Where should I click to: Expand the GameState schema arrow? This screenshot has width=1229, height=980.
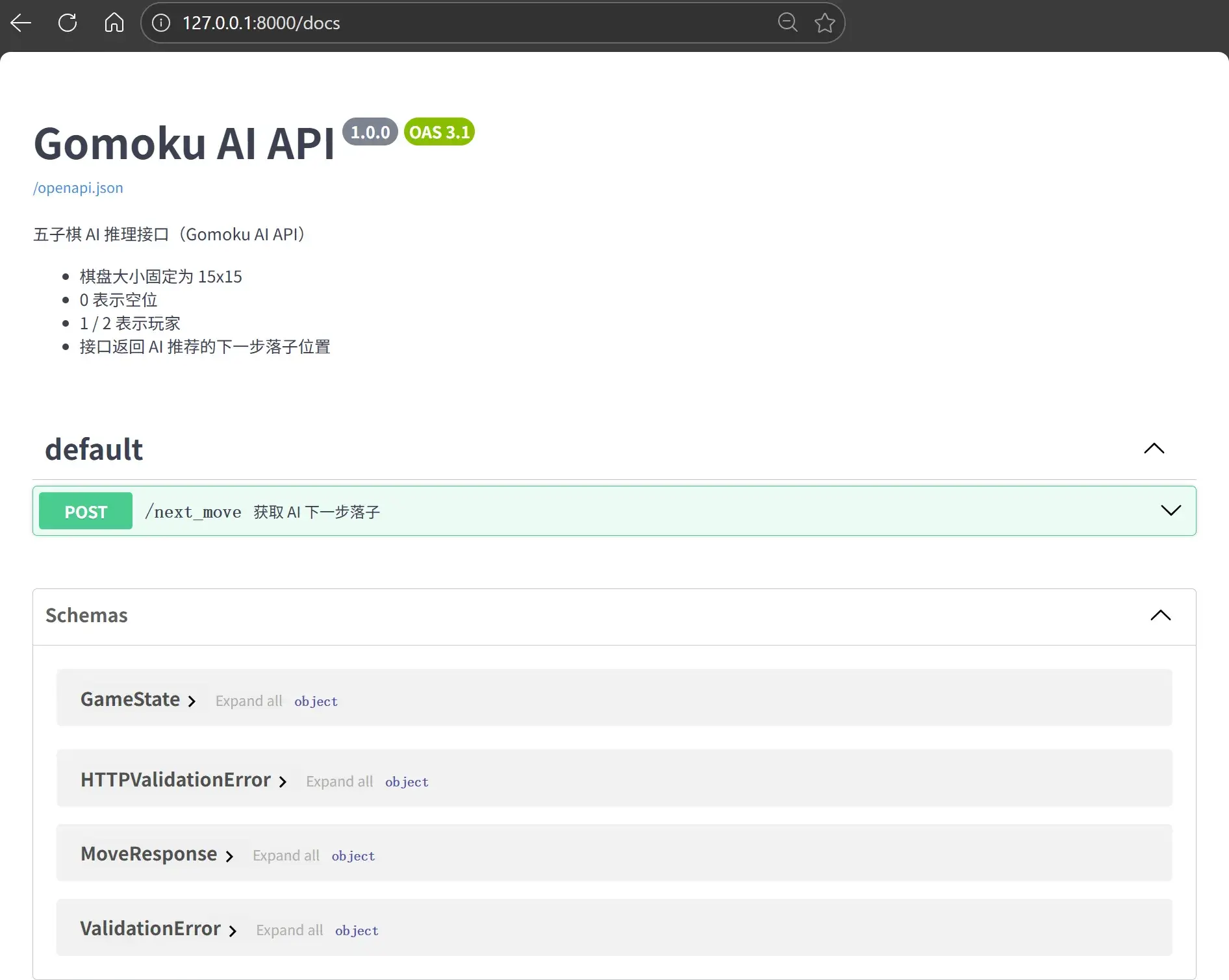[192, 701]
